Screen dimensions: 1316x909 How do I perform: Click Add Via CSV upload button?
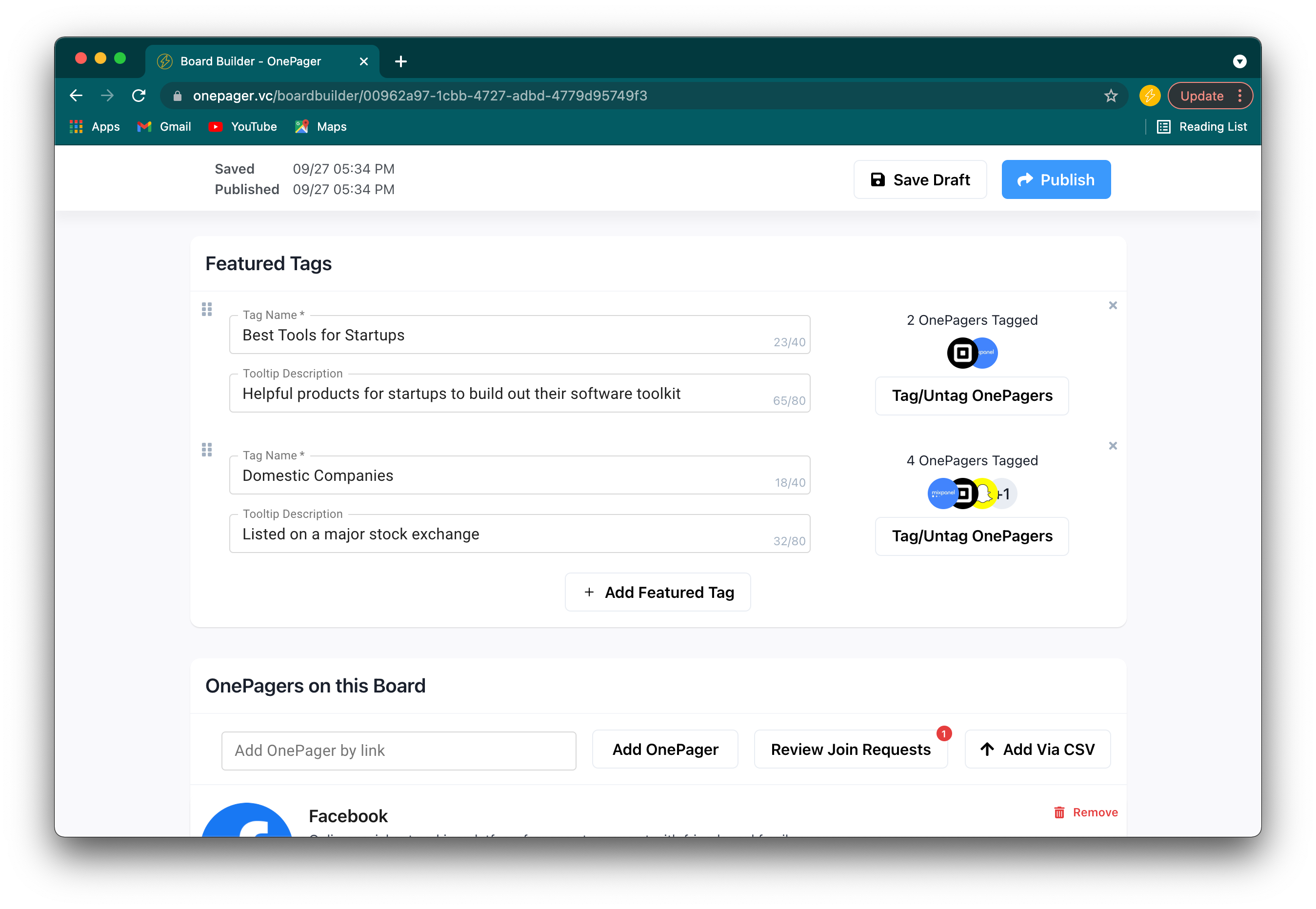(1037, 750)
